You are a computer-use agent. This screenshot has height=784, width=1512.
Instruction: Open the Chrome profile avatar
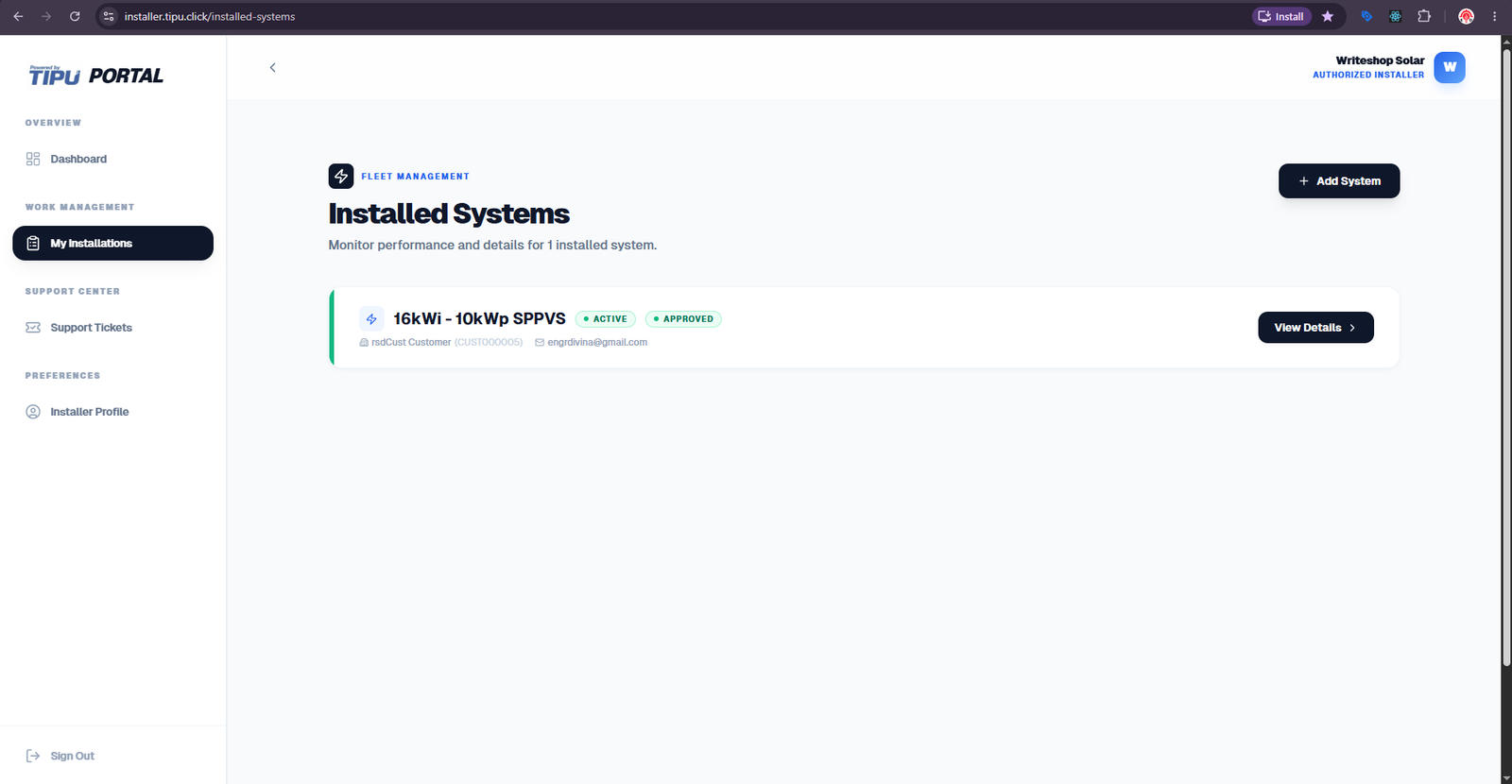coord(1466,16)
